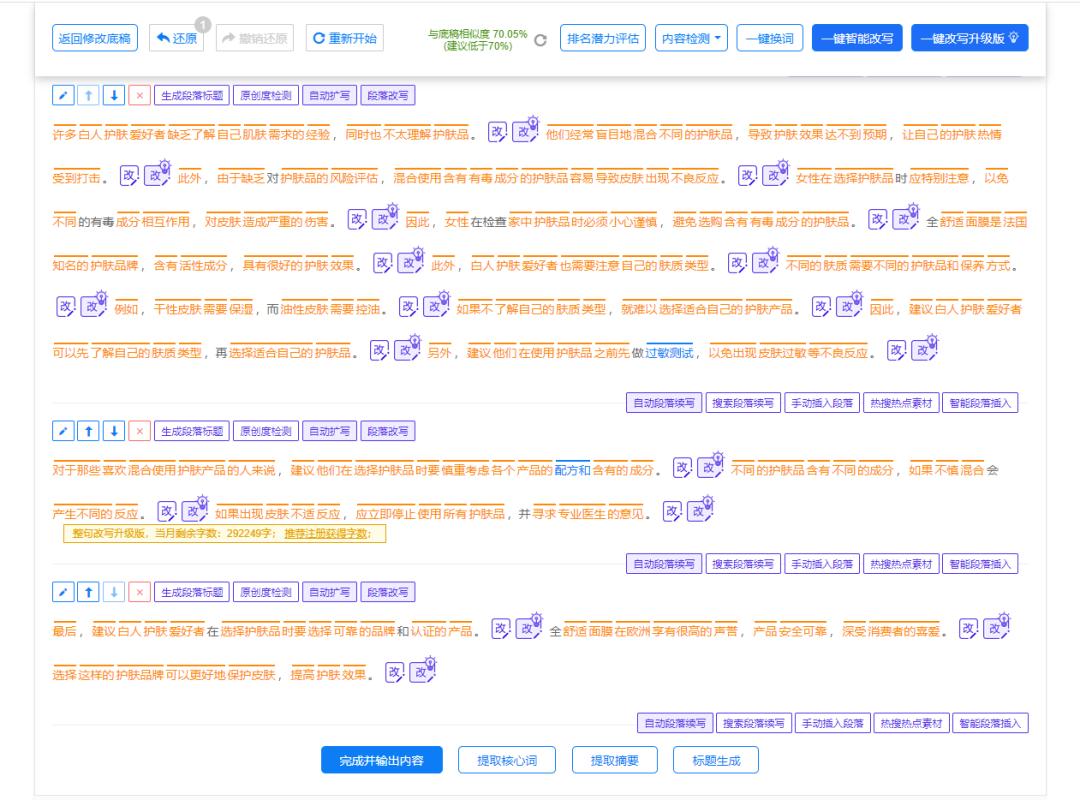The height and width of the screenshot is (800, 1080).
Task: Click the greyed 撤销还原 redo button
Action: (x=255, y=38)
